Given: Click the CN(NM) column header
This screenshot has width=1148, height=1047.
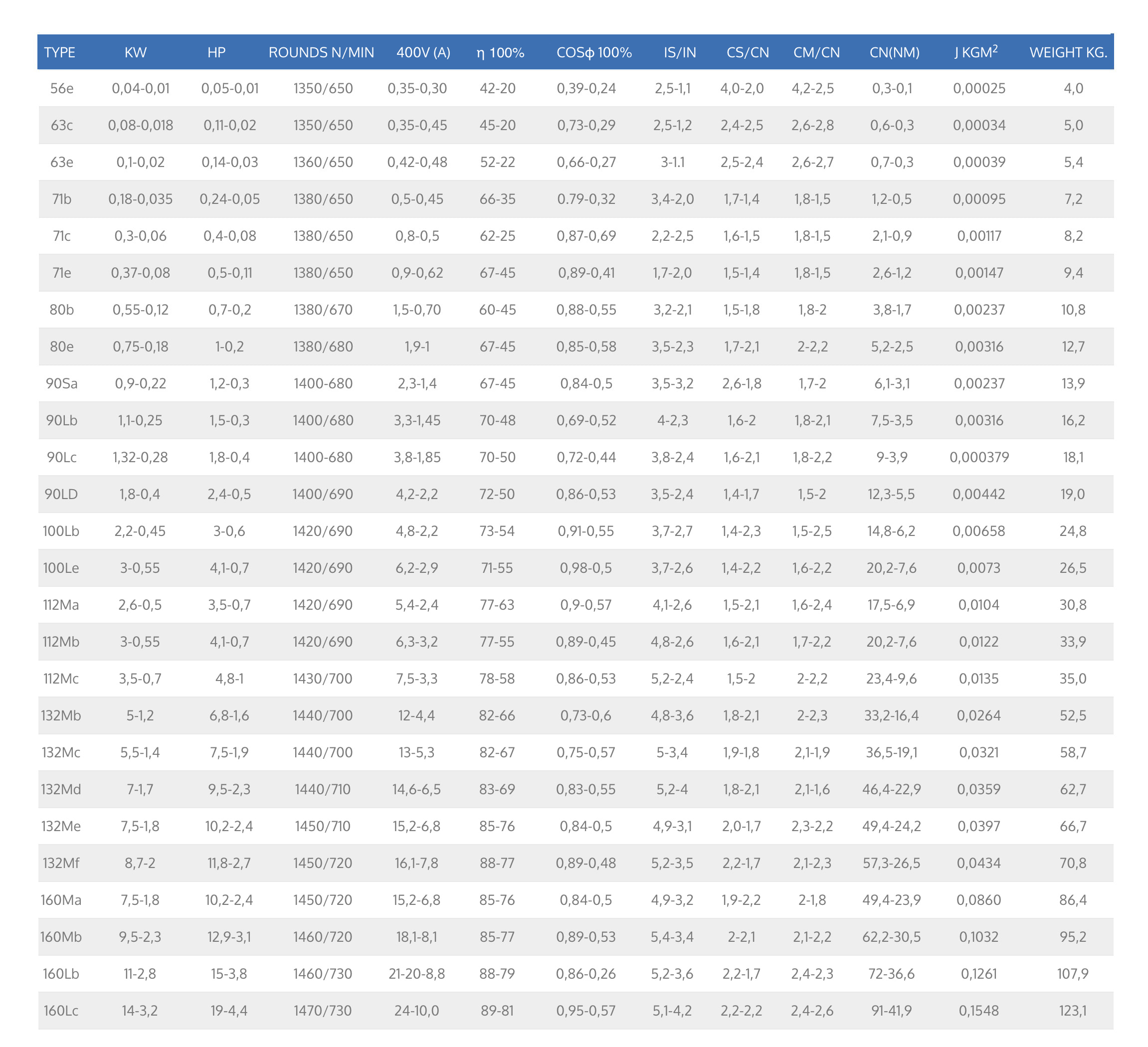Looking at the screenshot, I should (x=894, y=52).
